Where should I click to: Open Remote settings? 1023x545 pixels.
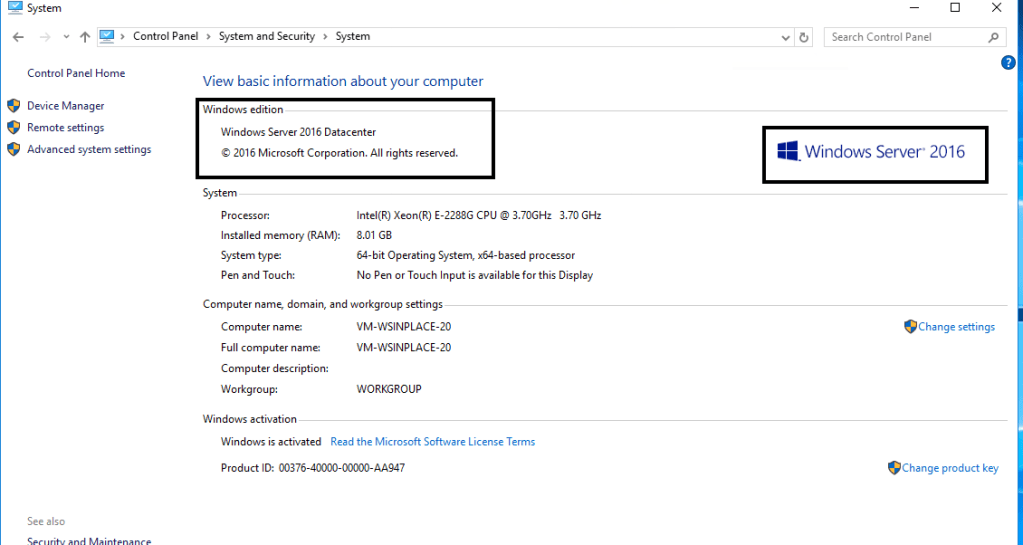tap(65, 128)
